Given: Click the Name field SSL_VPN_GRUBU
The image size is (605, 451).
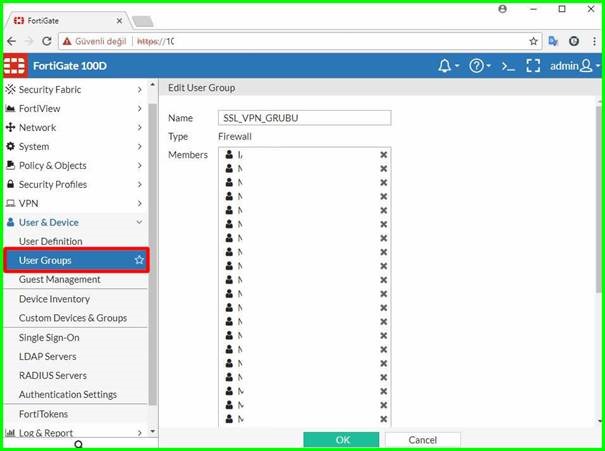Looking at the screenshot, I should (x=304, y=118).
